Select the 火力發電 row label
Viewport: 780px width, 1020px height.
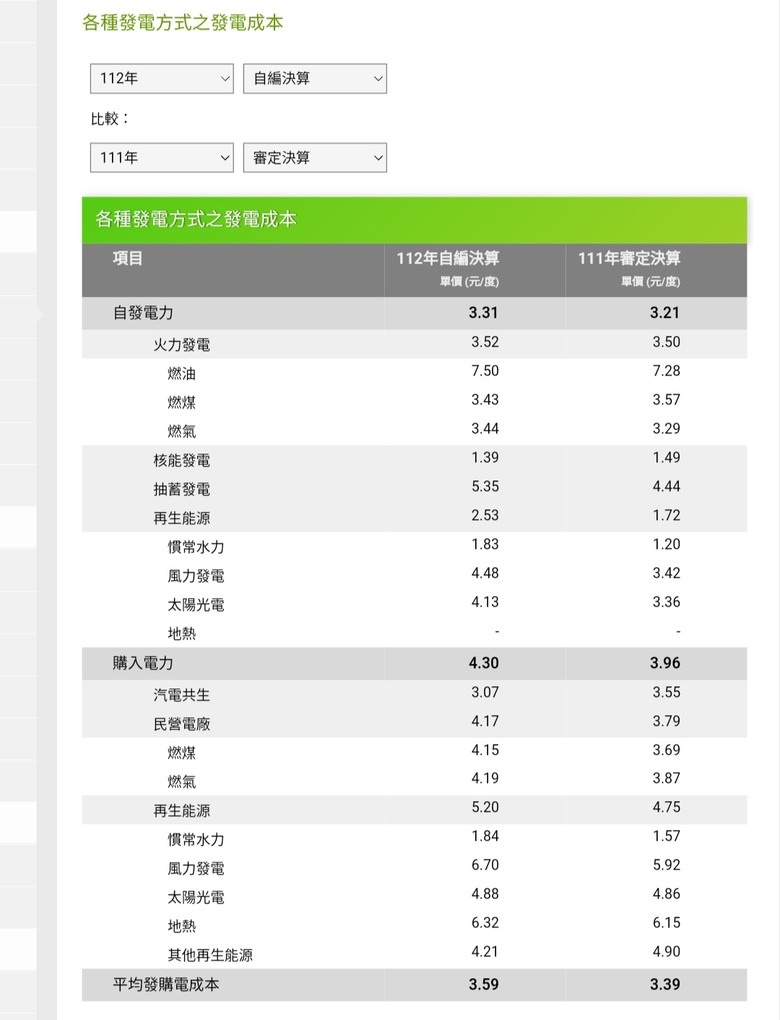point(182,345)
